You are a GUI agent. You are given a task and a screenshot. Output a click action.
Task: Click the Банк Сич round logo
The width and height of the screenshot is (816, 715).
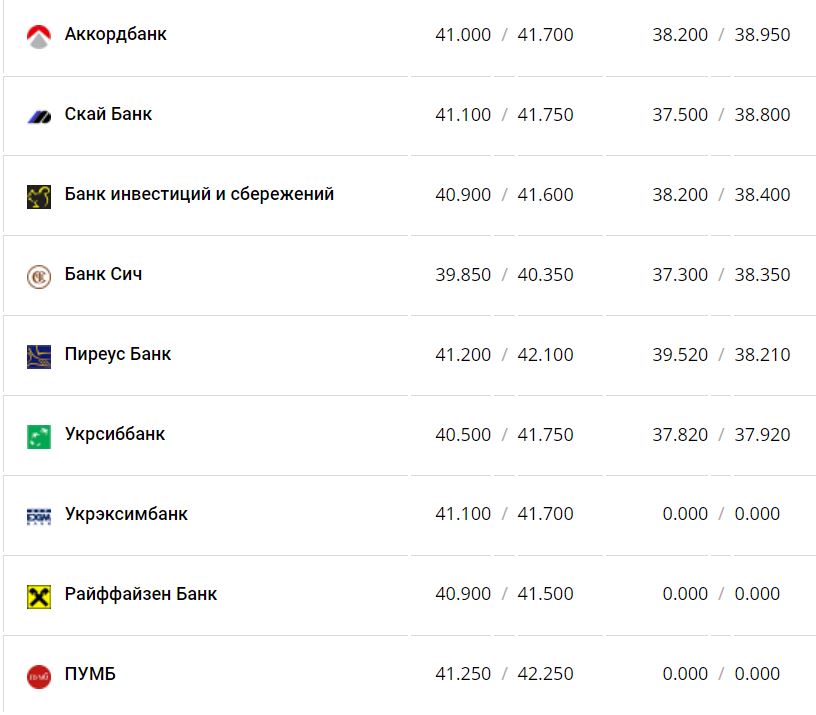[x=38, y=276]
